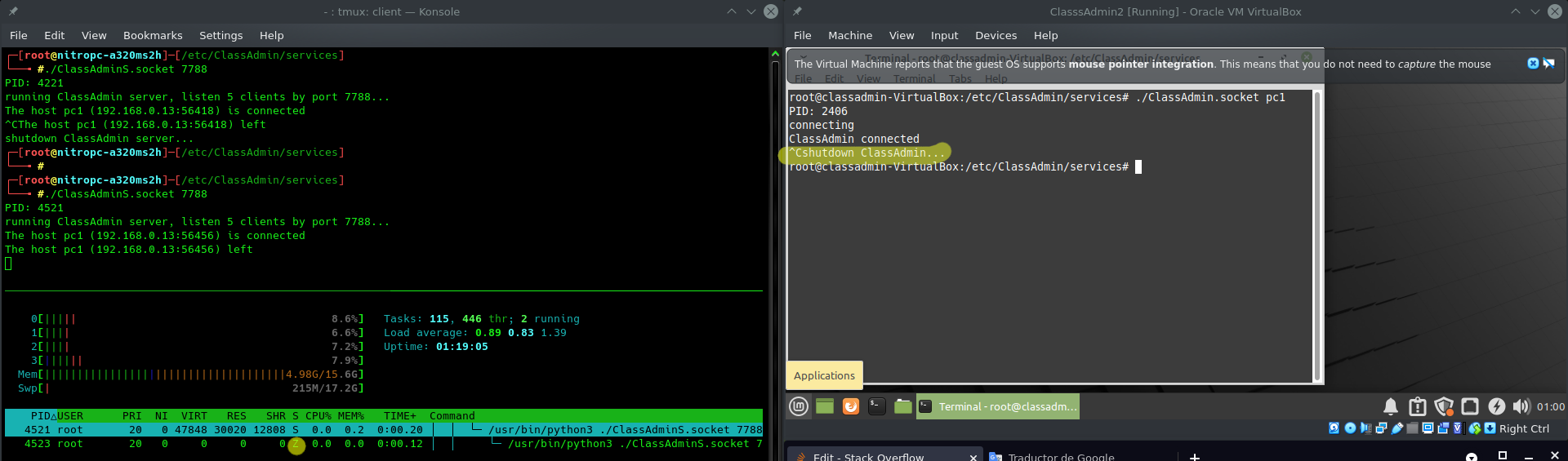Click VirtualBox hard disk activity status icon

[1334, 428]
